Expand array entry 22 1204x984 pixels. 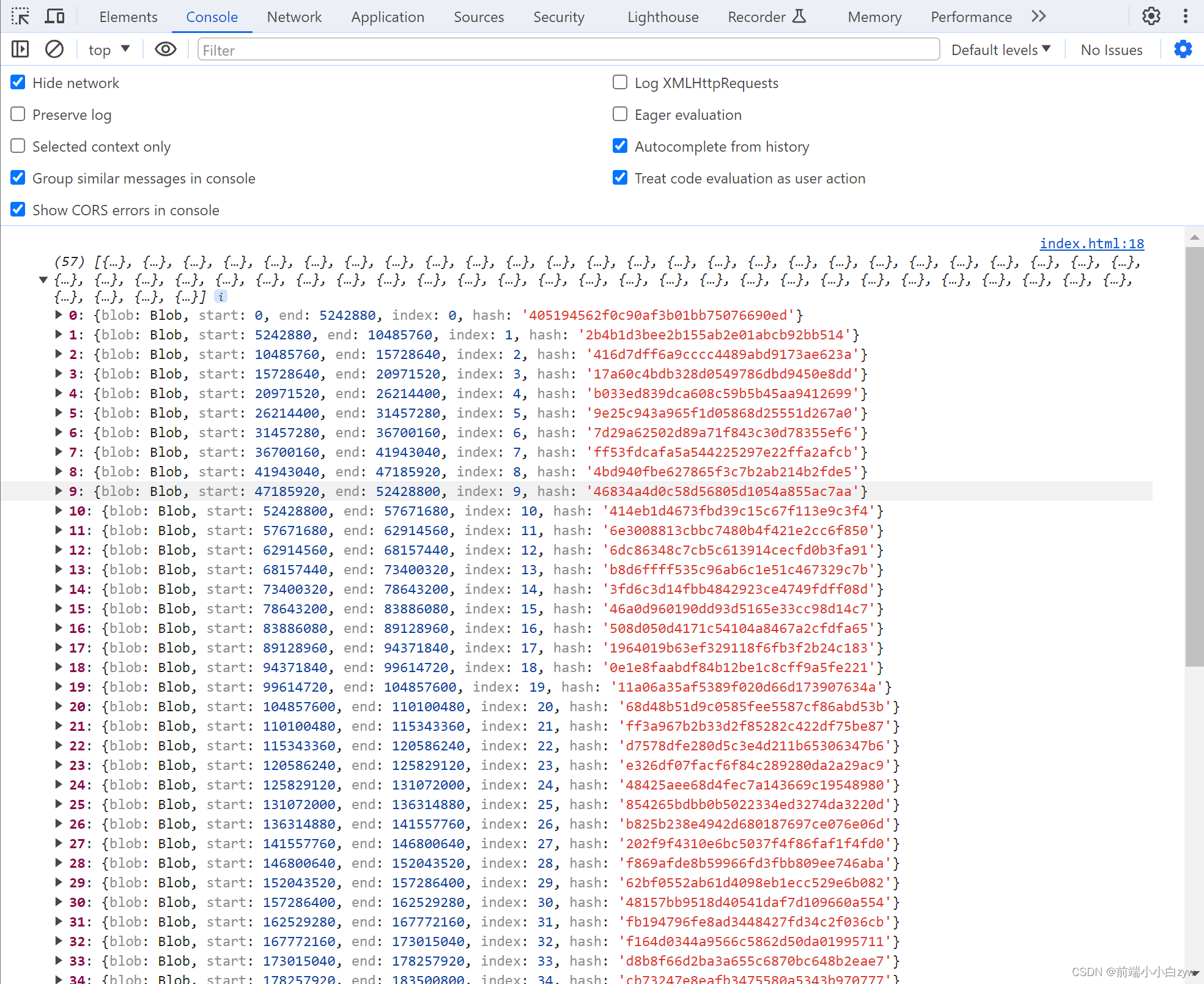pyautogui.click(x=59, y=745)
